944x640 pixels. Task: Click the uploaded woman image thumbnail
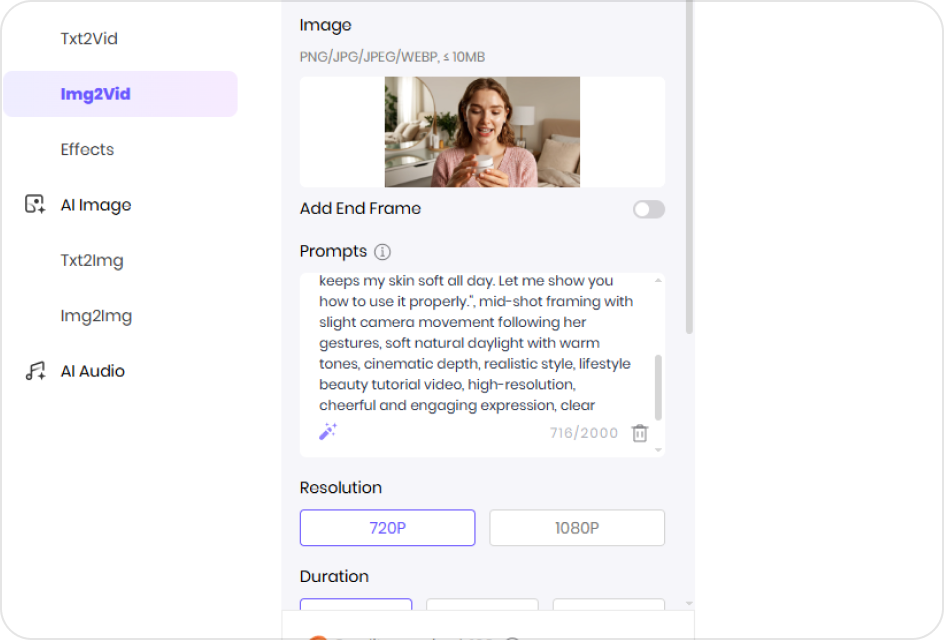482,132
